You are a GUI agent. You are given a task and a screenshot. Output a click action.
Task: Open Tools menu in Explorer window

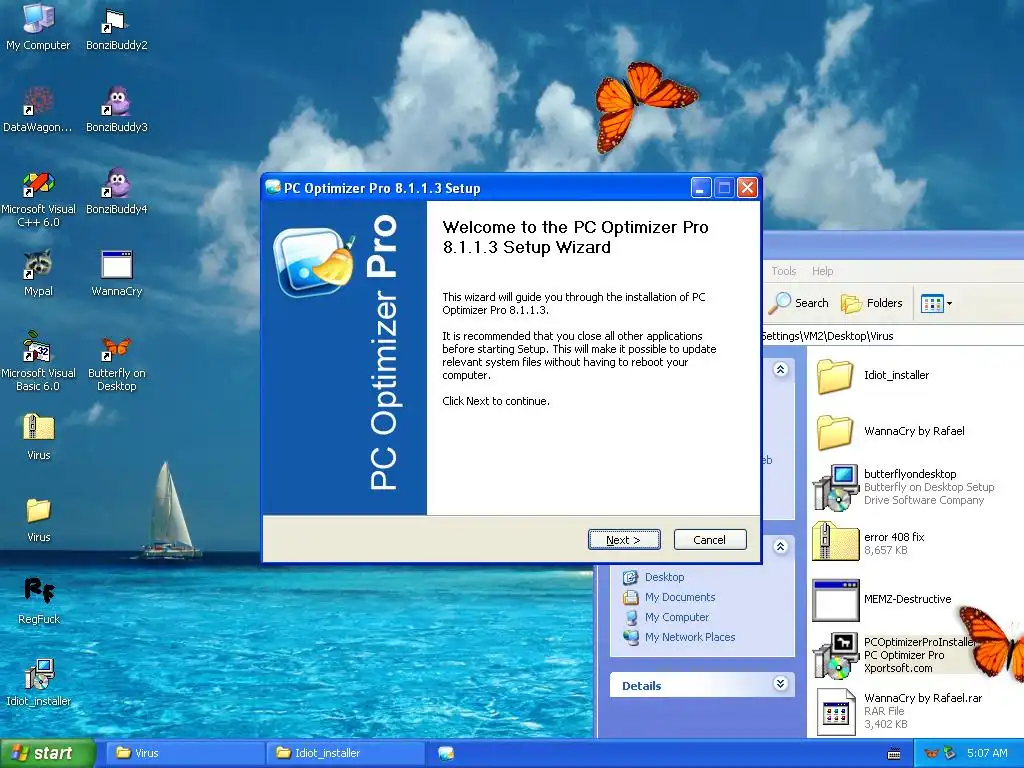point(783,271)
